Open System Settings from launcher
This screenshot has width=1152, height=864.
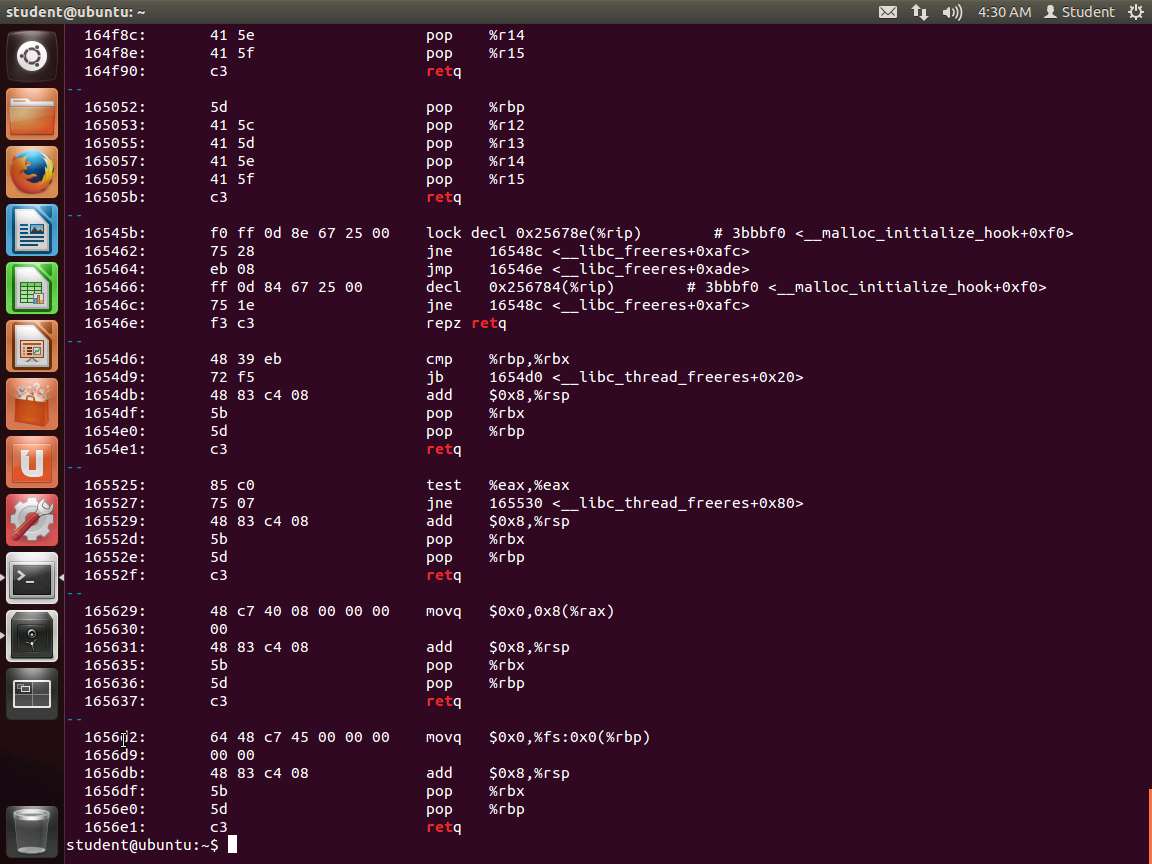click(x=32, y=521)
